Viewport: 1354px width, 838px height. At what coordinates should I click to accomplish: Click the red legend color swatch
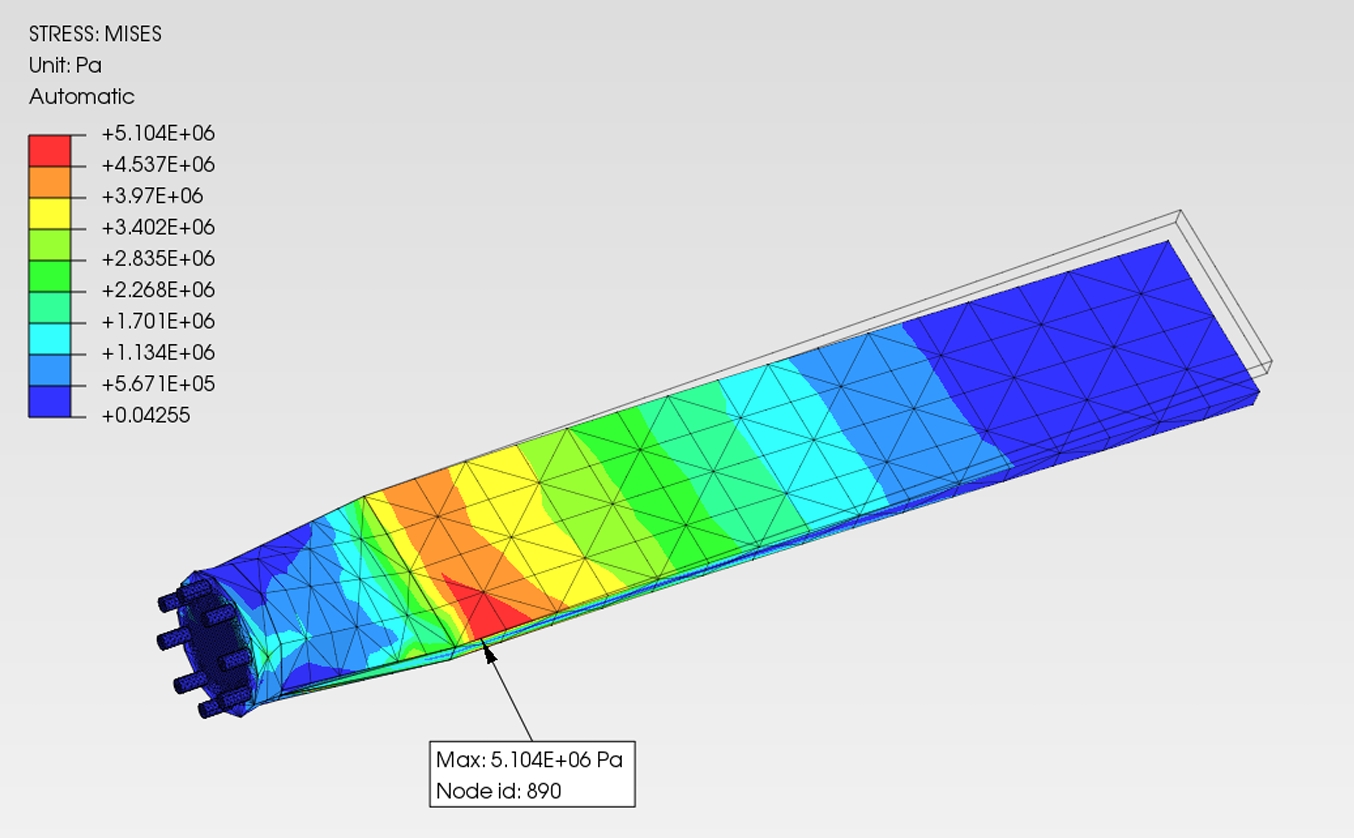50,150
